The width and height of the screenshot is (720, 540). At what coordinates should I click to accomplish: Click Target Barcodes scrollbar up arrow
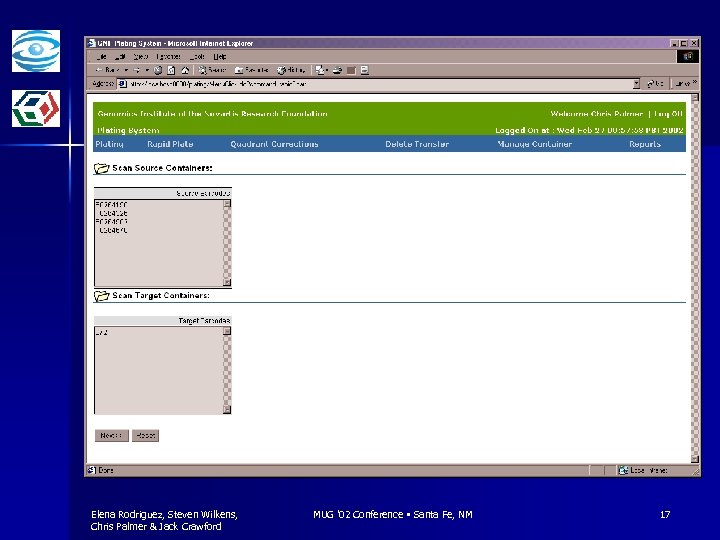[x=227, y=331]
